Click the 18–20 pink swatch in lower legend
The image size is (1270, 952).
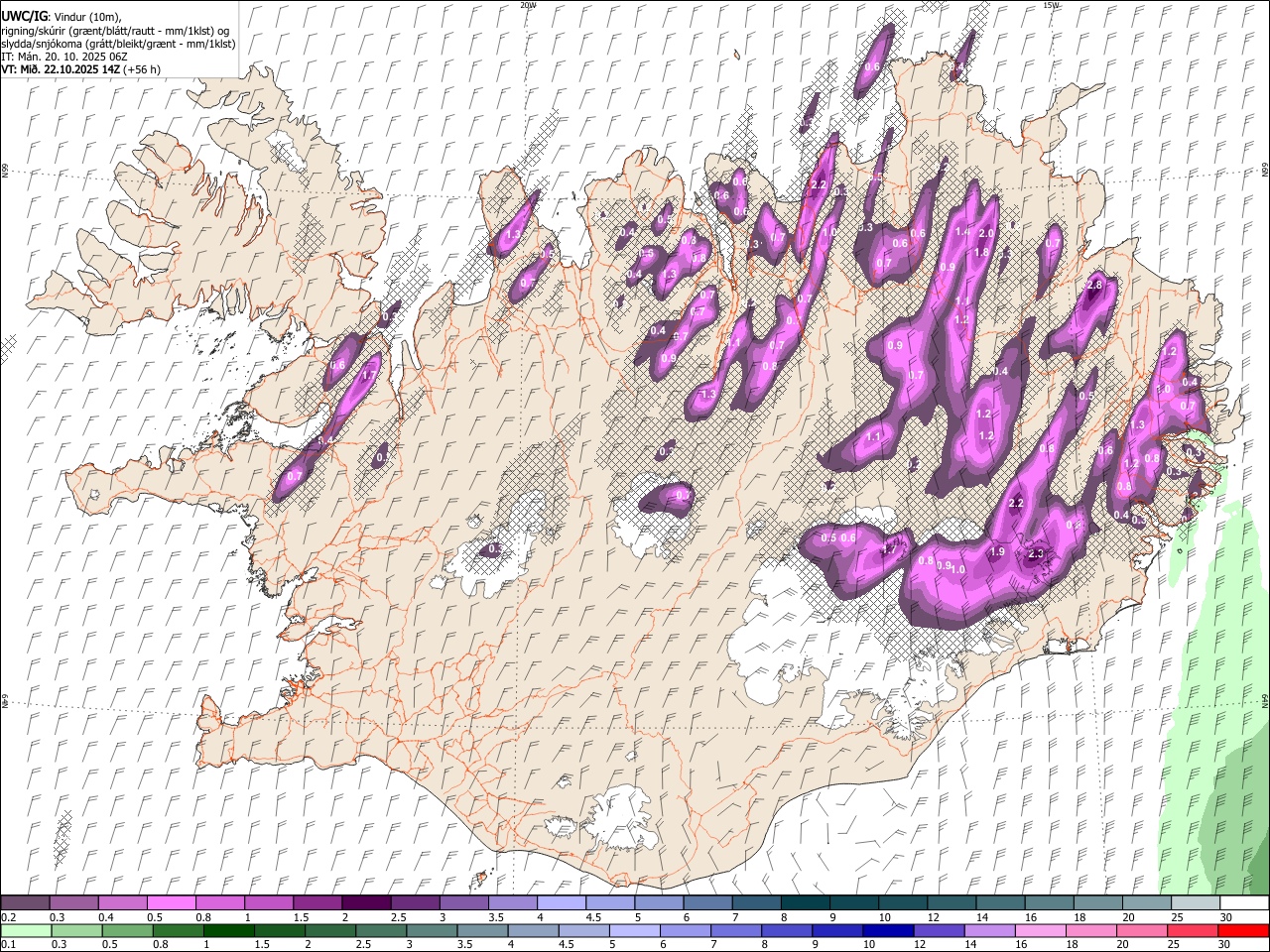[x=1089, y=931]
